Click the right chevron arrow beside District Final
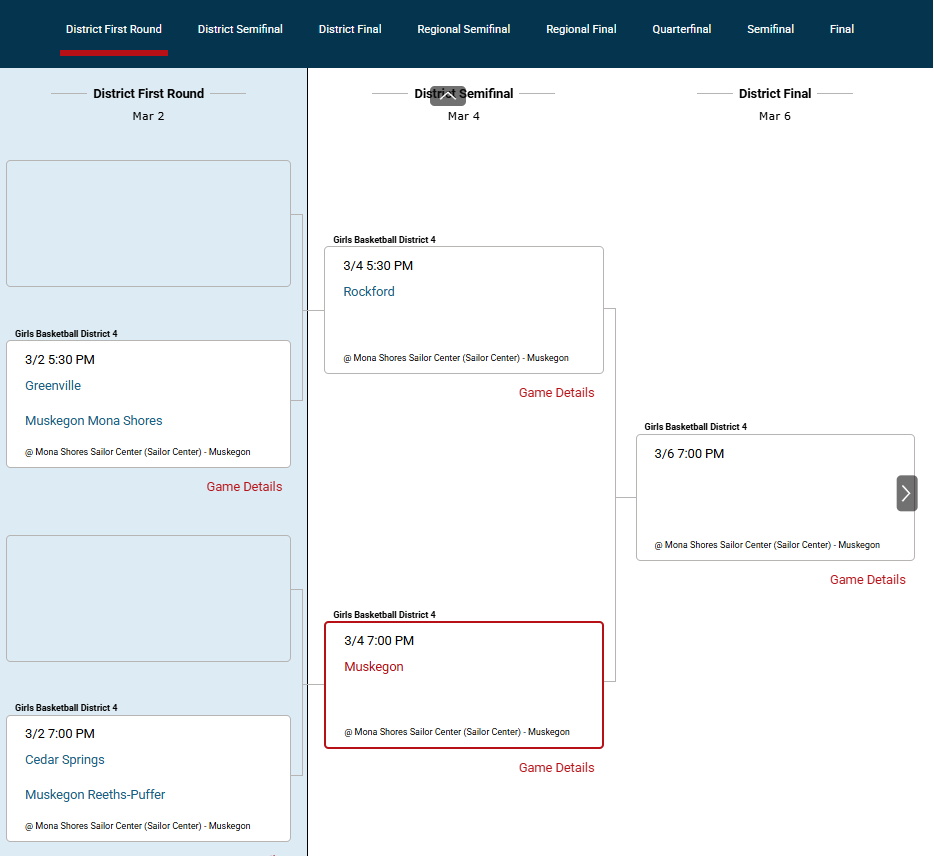 (906, 493)
